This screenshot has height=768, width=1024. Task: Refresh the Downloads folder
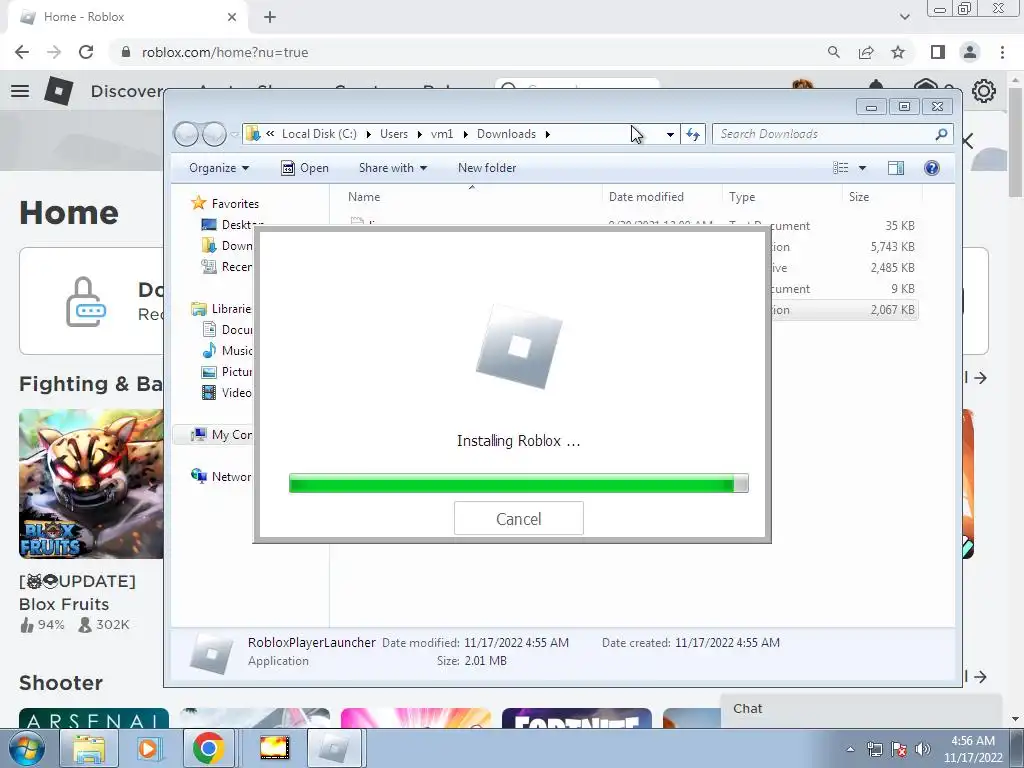[693, 134]
